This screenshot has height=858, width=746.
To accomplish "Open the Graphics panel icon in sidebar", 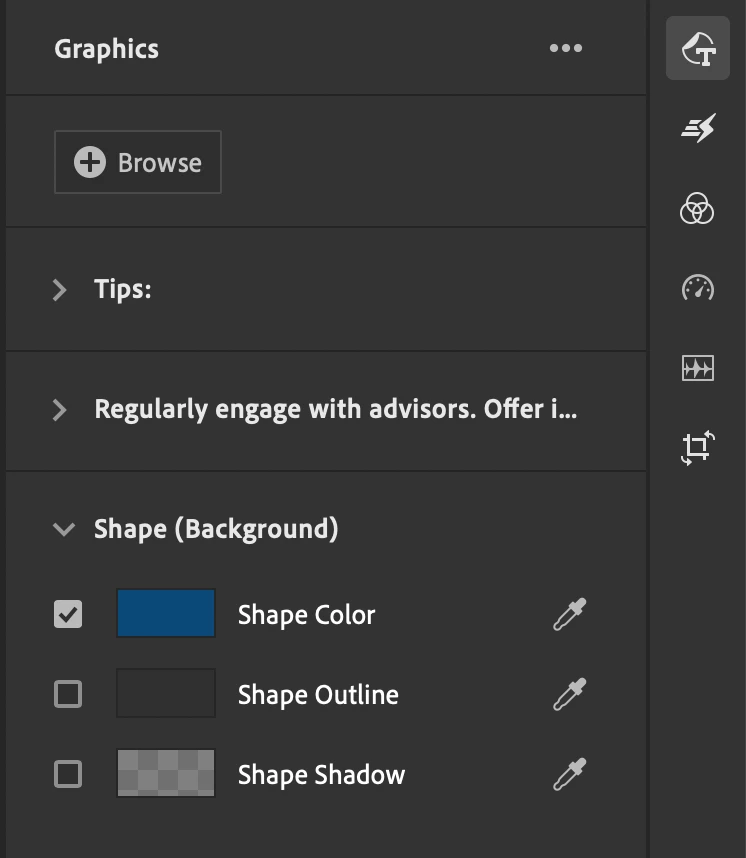I will tap(697, 48).
